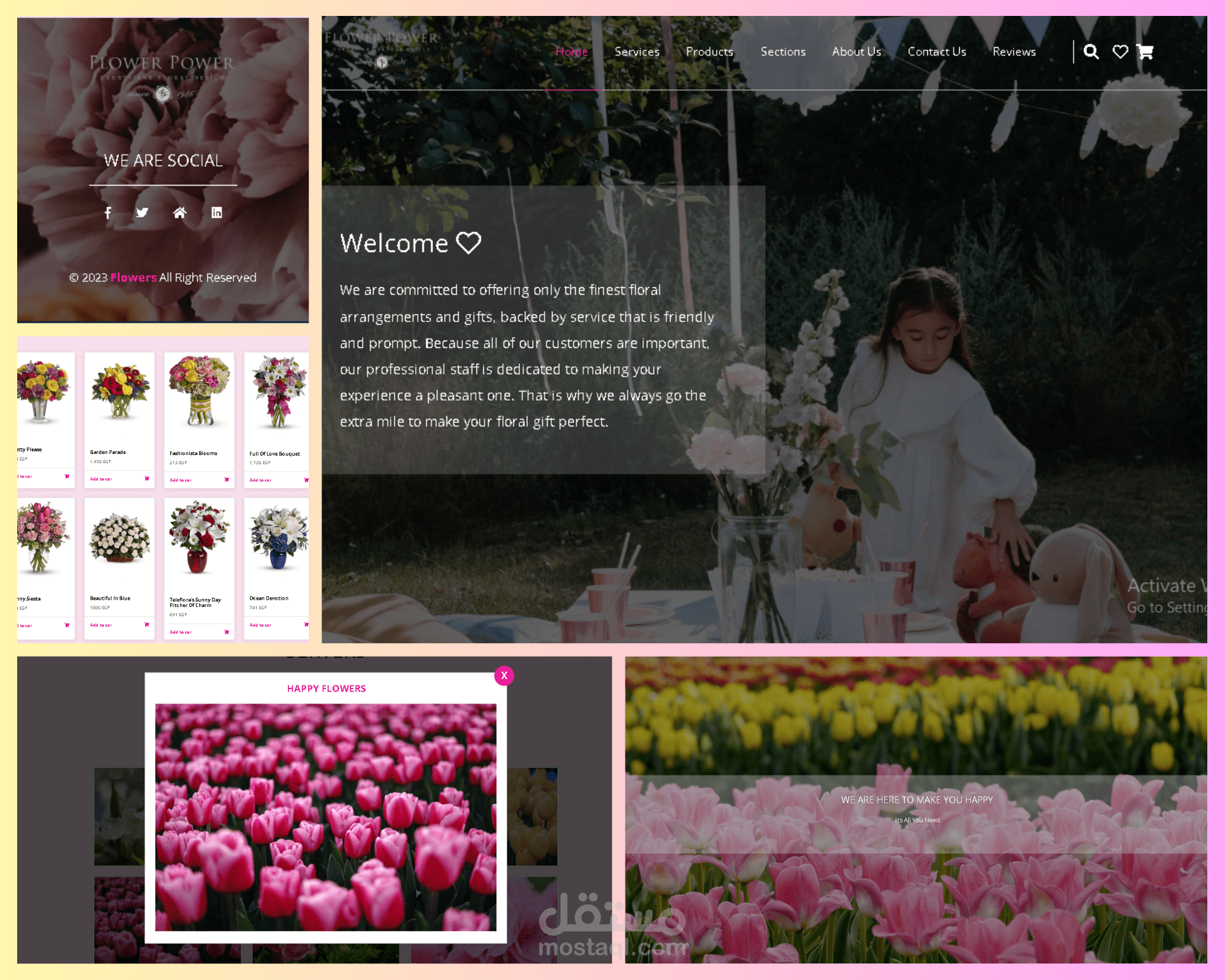Screen dimensions: 1225x980
Task: Click the cart icon on Beautiful In Blue card
Action: tap(147, 625)
